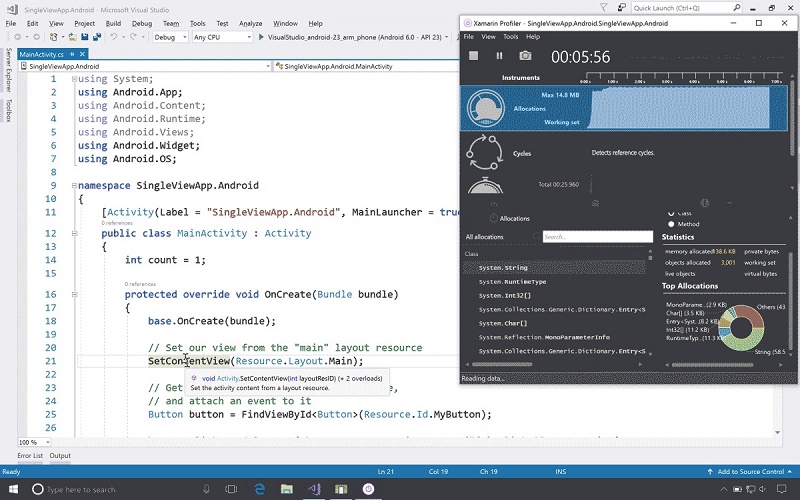Select the System.Reflection.MonoParameterInfo row
The image size is (800, 500).
click(554, 337)
